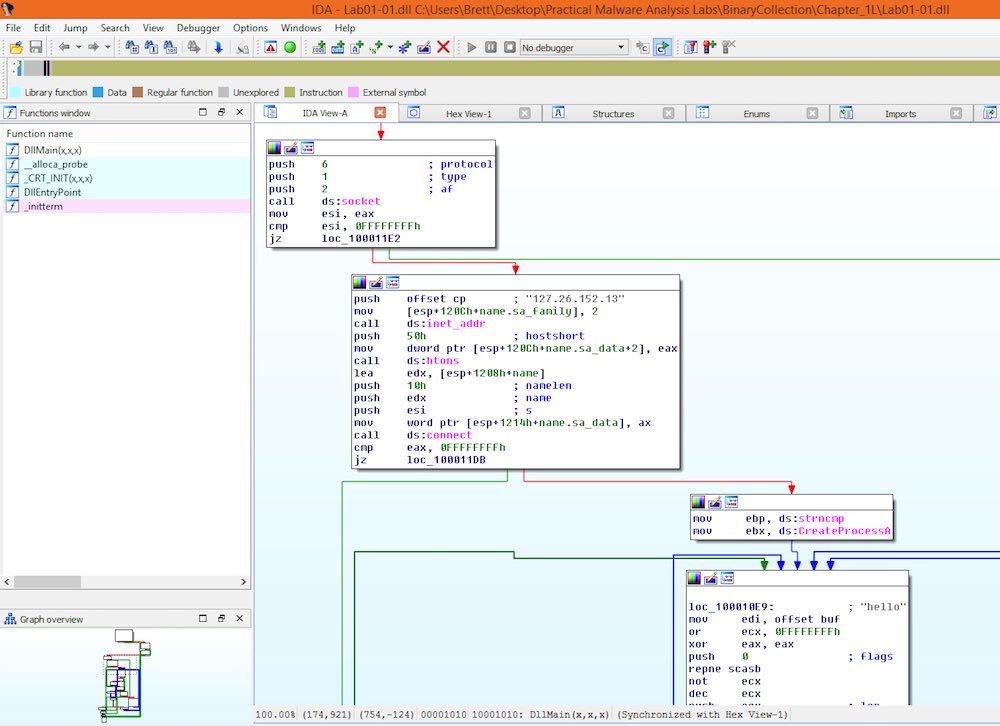Click the Graph overview thumbnail

[126, 675]
